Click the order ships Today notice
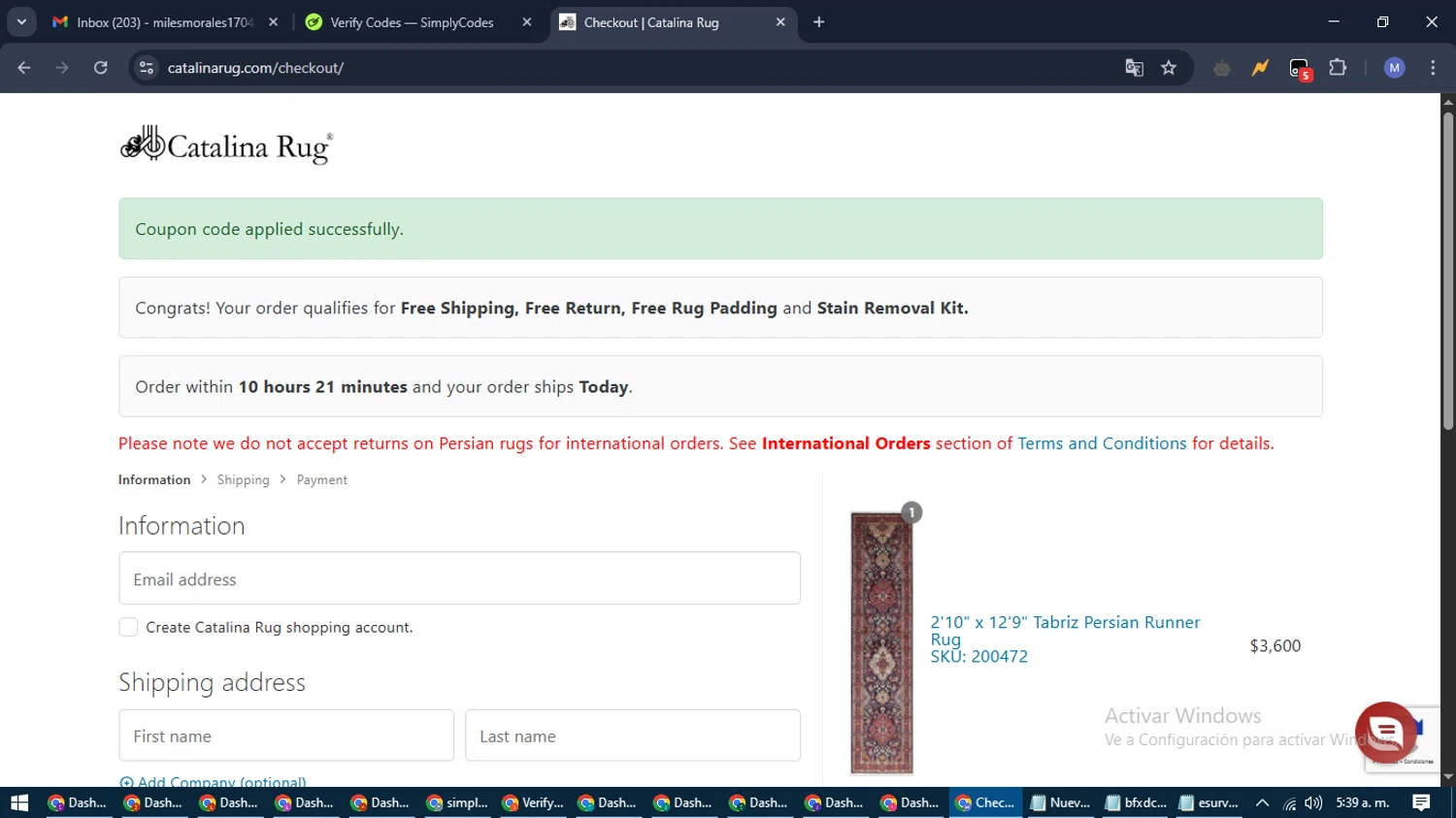This screenshot has height=818, width=1456. click(720, 386)
